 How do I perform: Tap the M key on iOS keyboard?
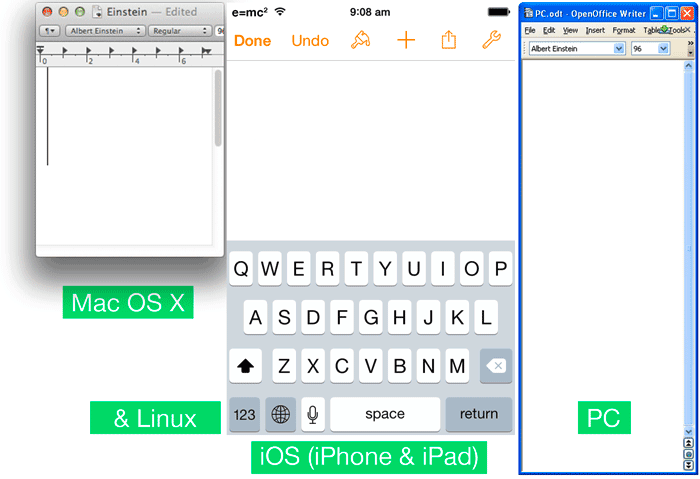pyautogui.click(x=457, y=366)
